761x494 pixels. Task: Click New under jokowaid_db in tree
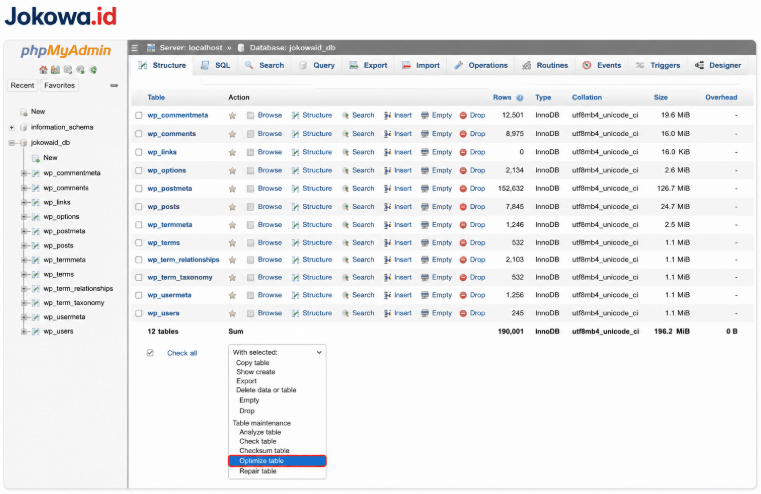(x=50, y=158)
